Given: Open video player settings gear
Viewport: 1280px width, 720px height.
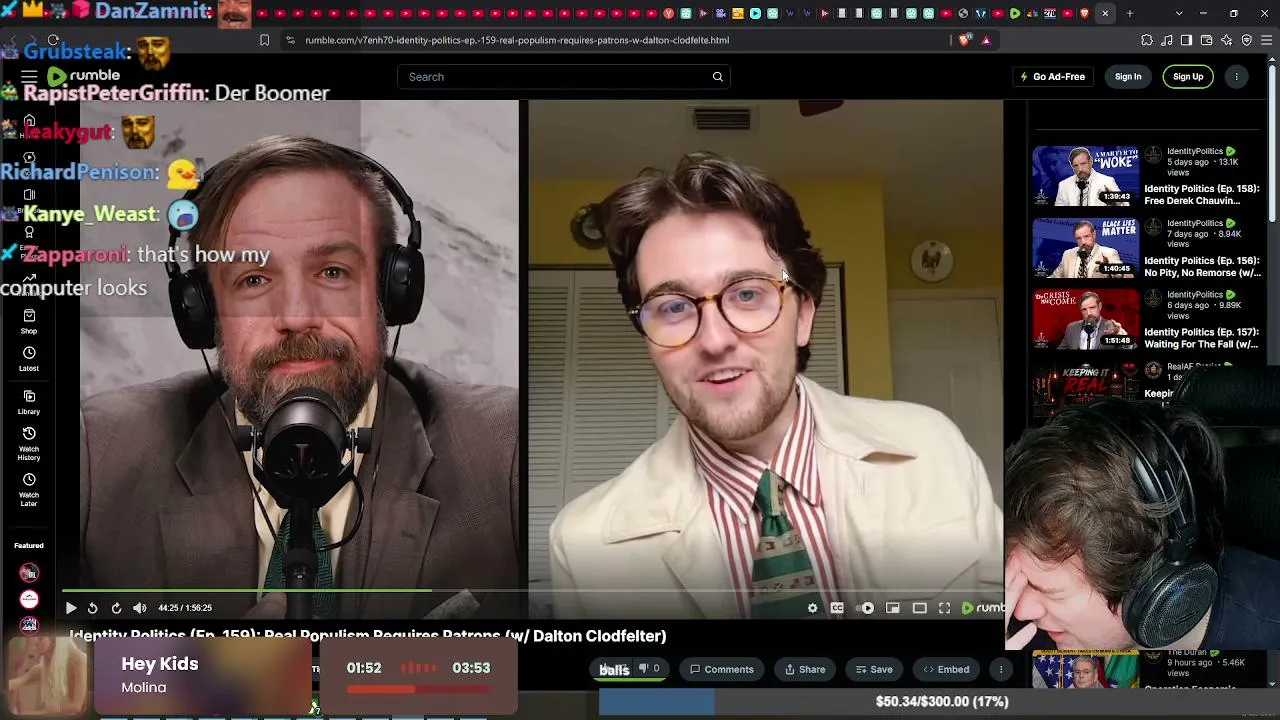Looking at the screenshot, I should coord(812,608).
